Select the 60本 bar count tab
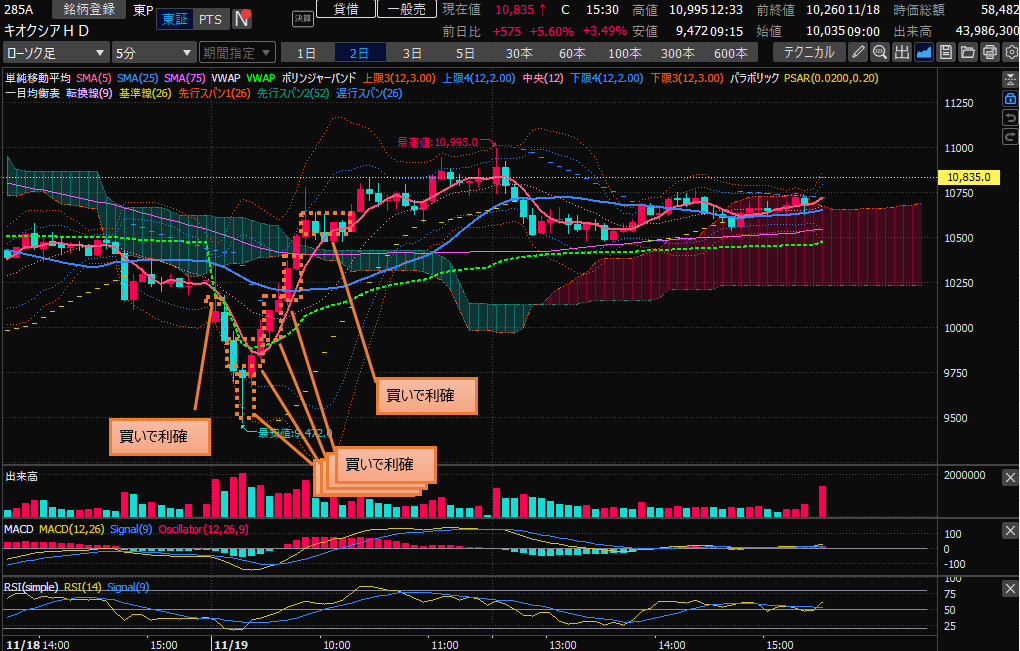1020x651 pixels. pyautogui.click(x=572, y=52)
